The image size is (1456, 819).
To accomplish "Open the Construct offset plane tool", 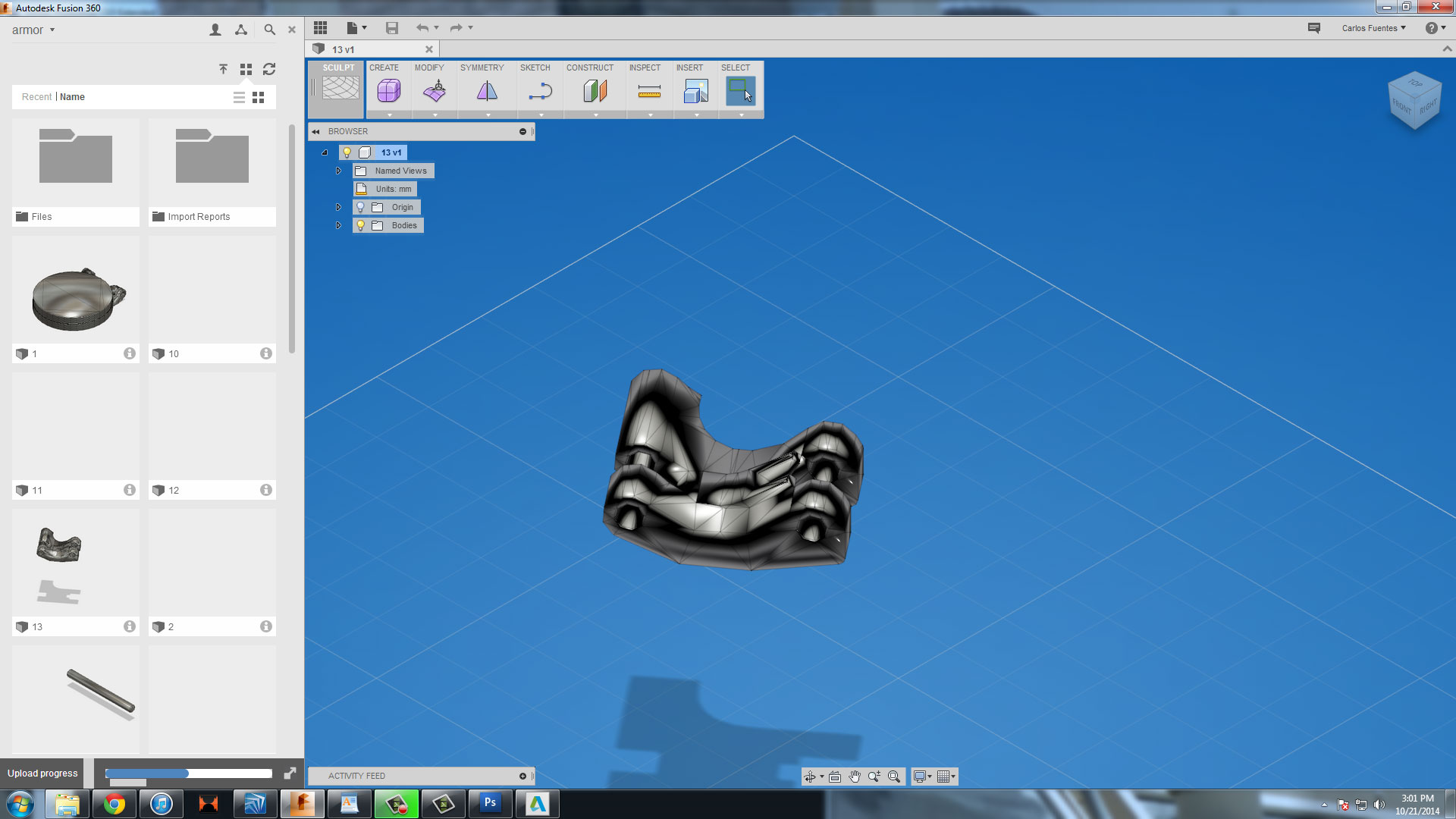I will point(595,91).
